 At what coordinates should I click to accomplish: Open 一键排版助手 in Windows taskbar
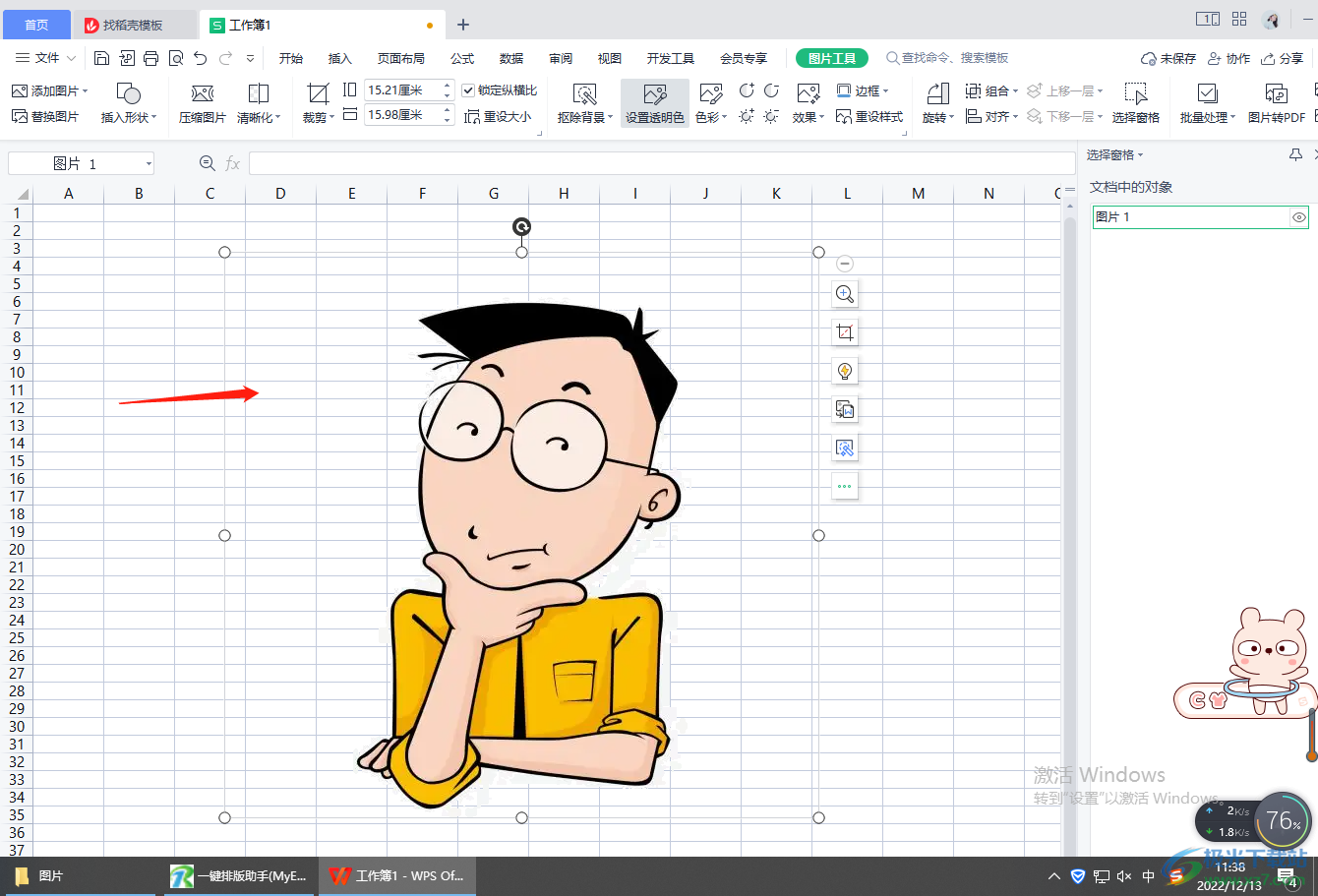[x=240, y=875]
